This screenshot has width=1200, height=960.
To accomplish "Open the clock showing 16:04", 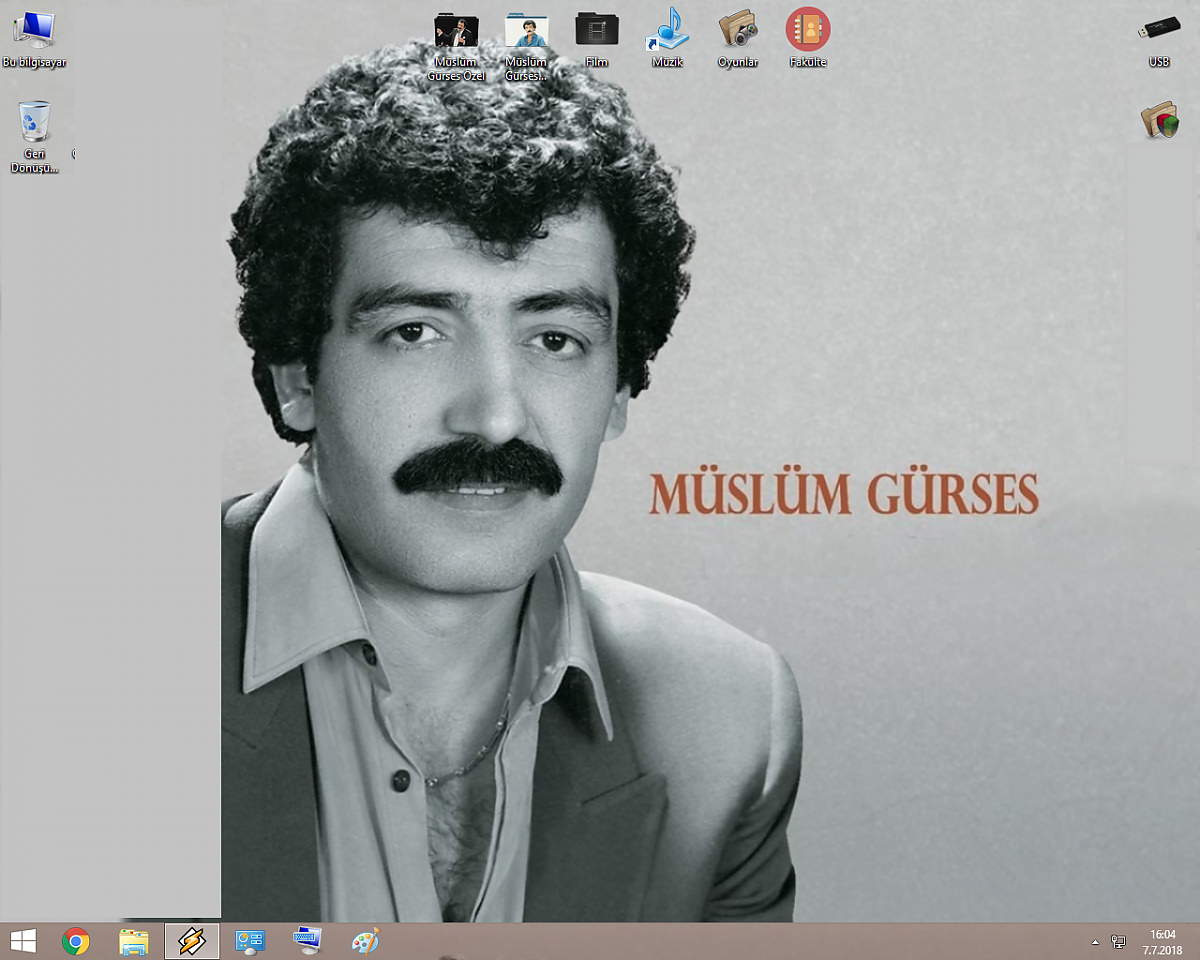I will [x=1163, y=942].
